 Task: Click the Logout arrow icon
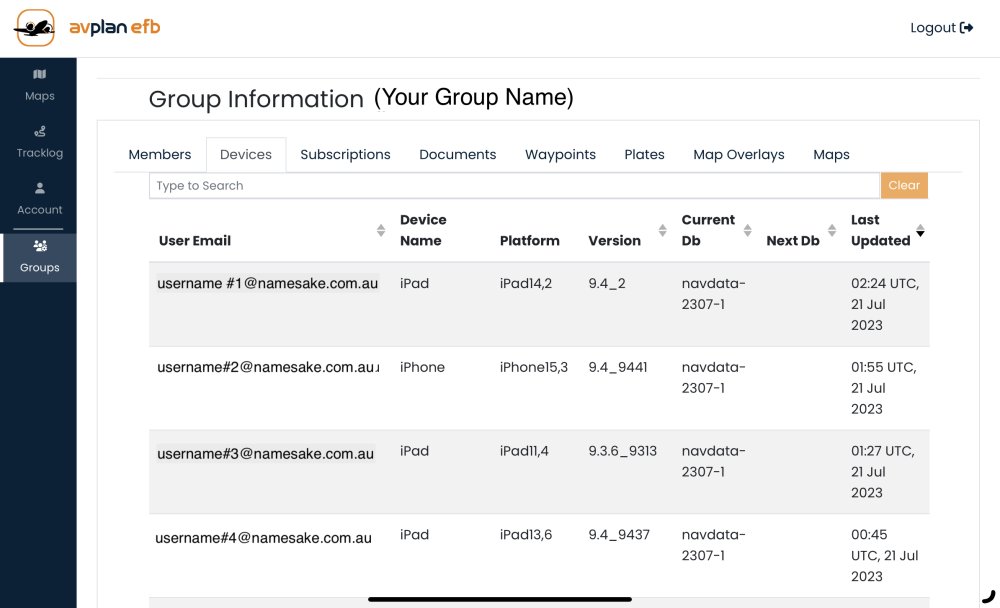pos(967,28)
